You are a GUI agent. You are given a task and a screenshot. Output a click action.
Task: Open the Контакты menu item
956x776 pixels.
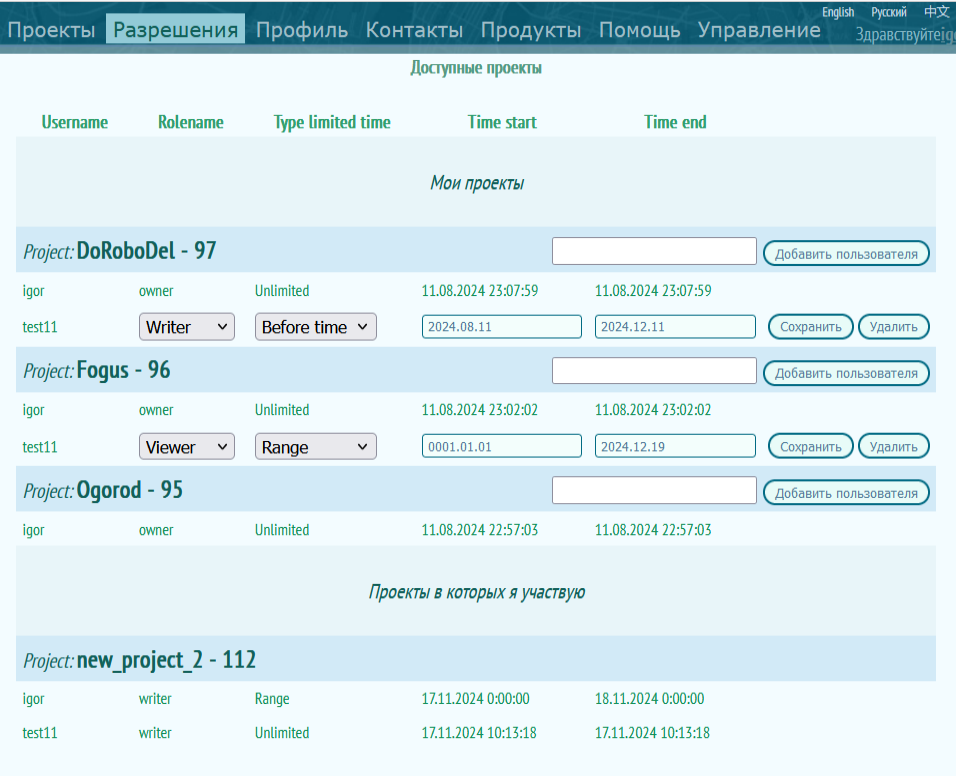coord(414,30)
